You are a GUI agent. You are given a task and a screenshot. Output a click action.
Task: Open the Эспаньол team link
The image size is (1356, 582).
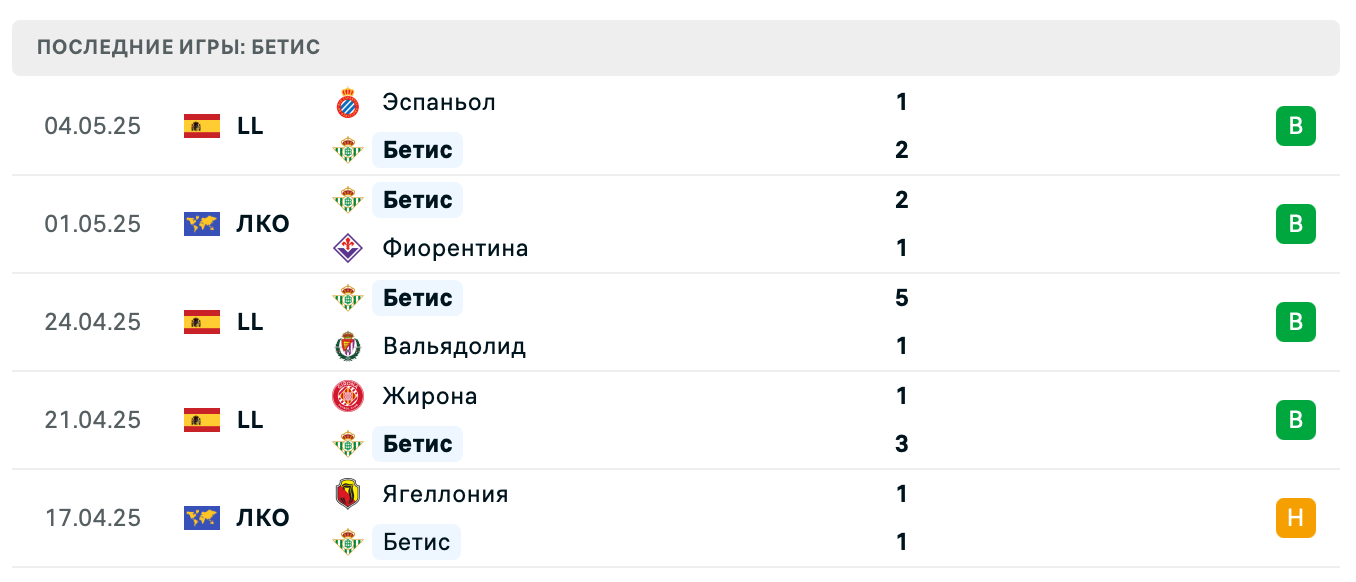[439, 102]
